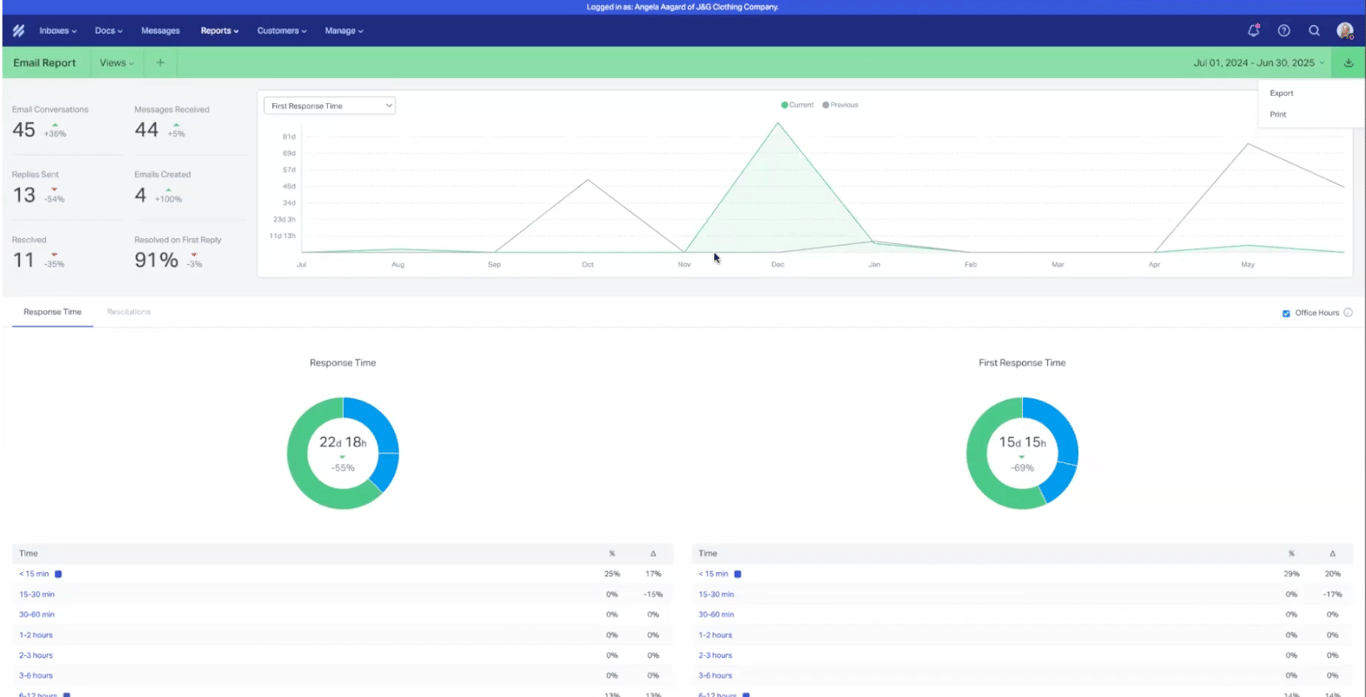Open the Reports dropdown menu

coord(219,31)
